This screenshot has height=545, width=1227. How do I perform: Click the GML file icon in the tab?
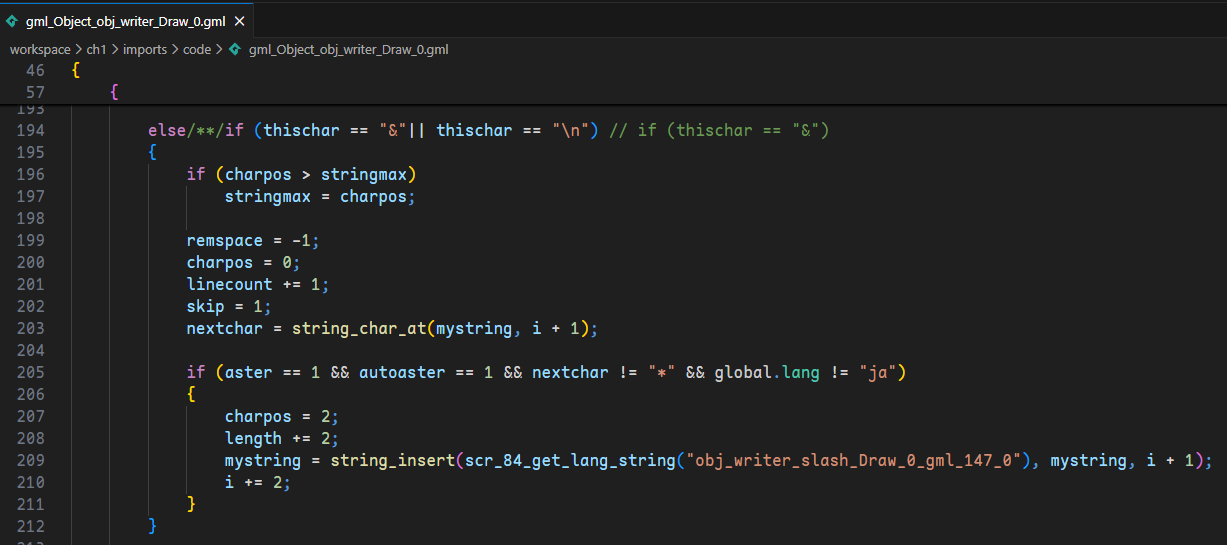[12, 20]
